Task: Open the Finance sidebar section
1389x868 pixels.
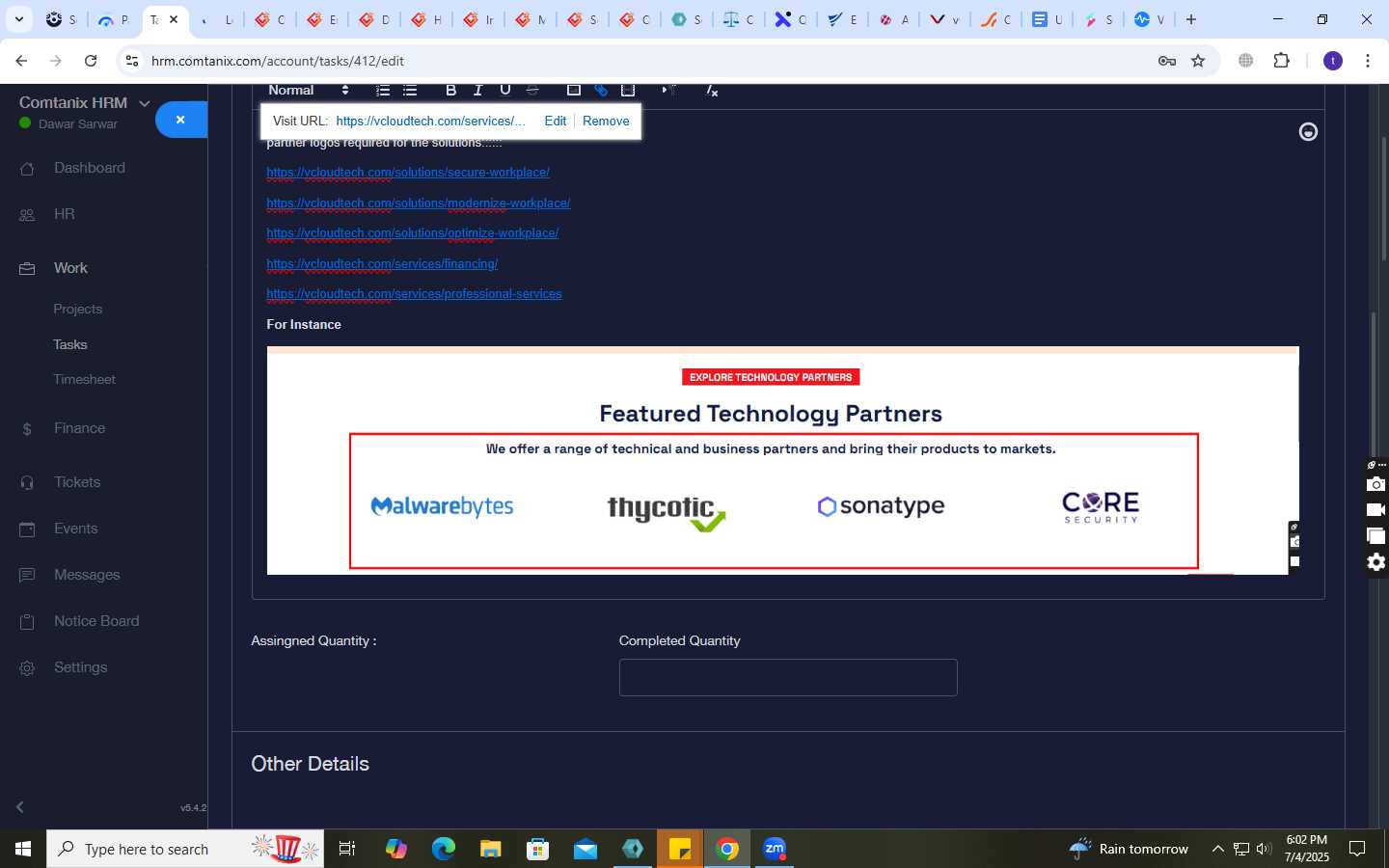Action: [79, 428]
